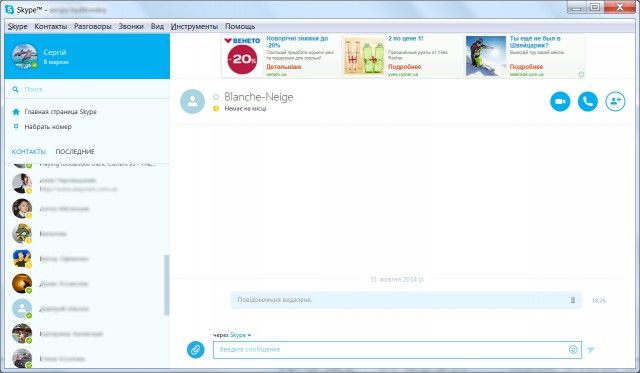Screen dimensions: 640x373
Task: Click the Blanche-Neige contact name
Action: point(259,97)
